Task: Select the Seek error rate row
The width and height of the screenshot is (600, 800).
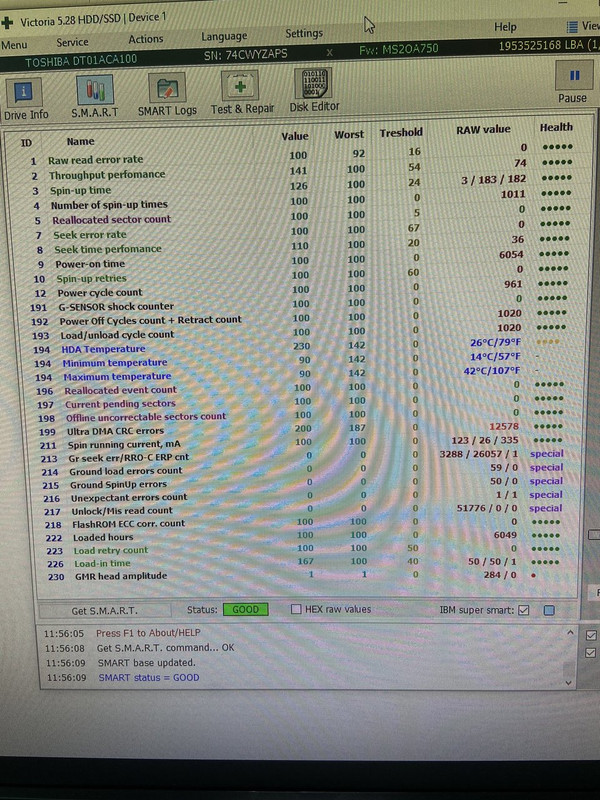Action: coord(301,230)
